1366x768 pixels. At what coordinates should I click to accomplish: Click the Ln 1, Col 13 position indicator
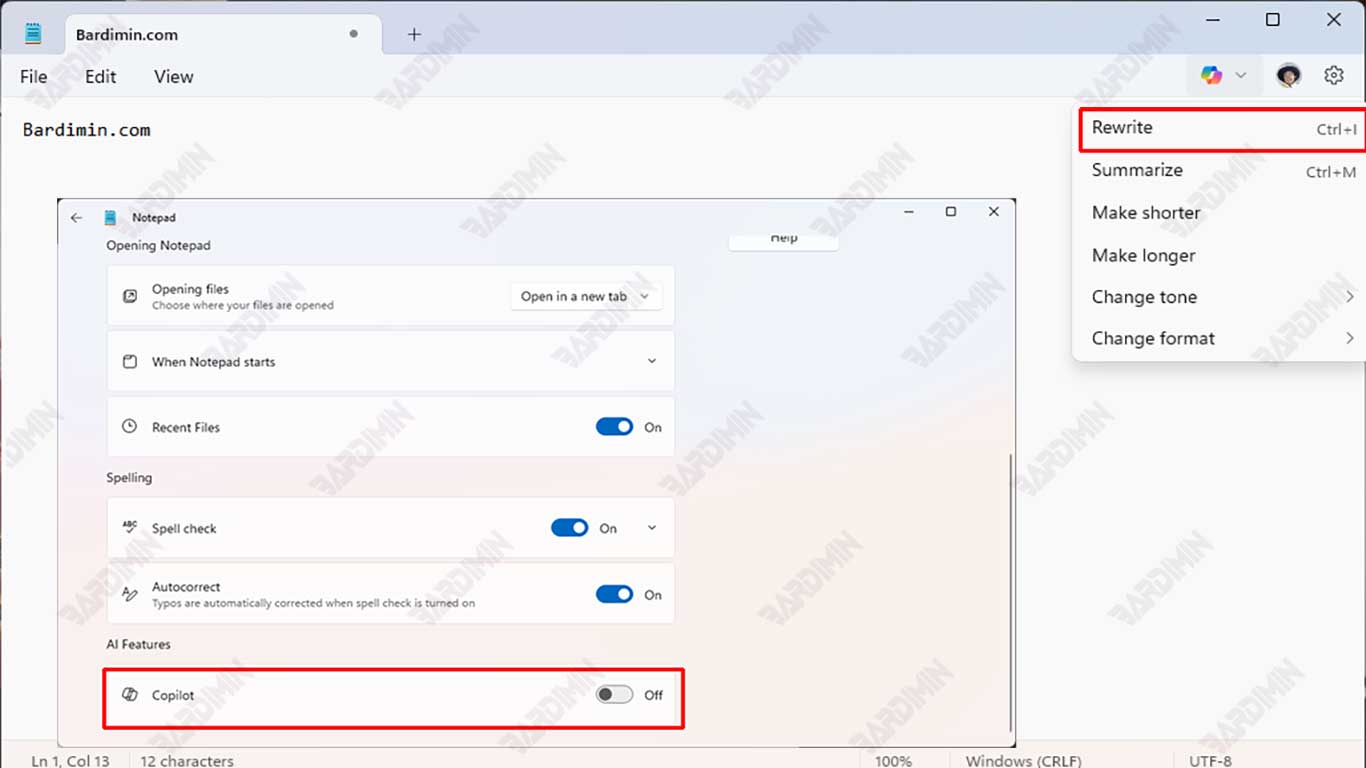[x=70, y=761]
